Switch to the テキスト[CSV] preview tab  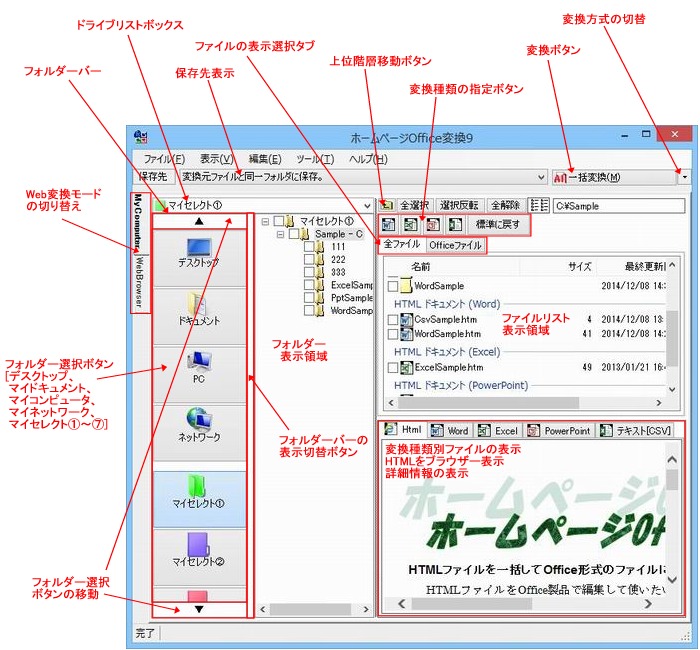[x=635, y=431]
